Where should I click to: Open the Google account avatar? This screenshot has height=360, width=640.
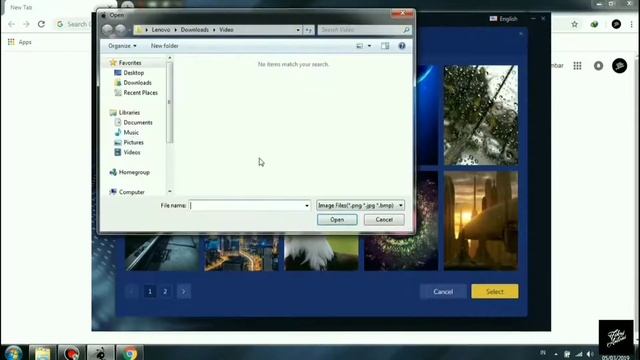pyautogui.click(x=620, y=66)
